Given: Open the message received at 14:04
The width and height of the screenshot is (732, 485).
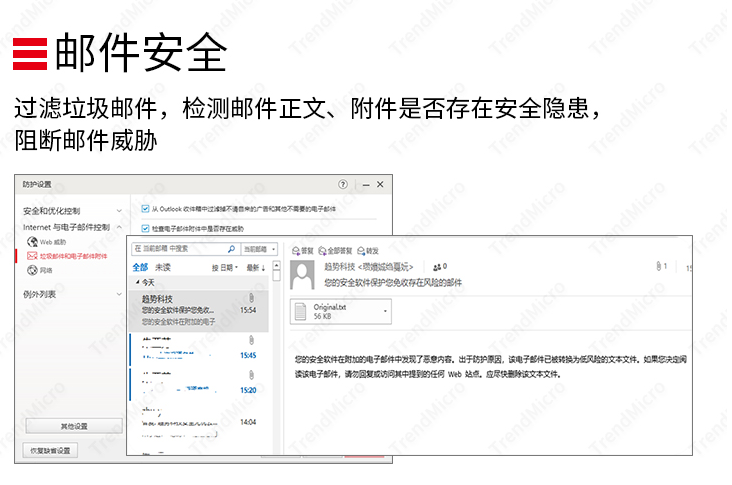Looking at the screenshot, I should [x=200, y=422].
